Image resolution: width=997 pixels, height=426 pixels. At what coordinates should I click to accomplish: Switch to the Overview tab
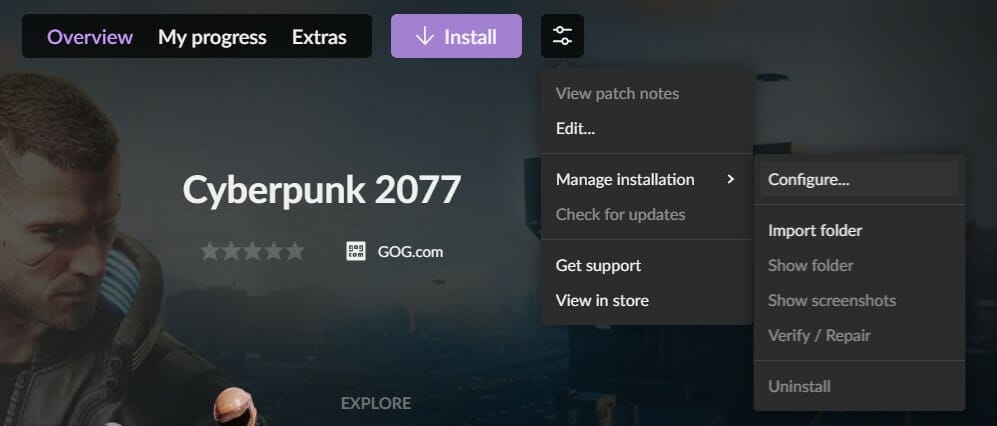click(x=90, y=37)
